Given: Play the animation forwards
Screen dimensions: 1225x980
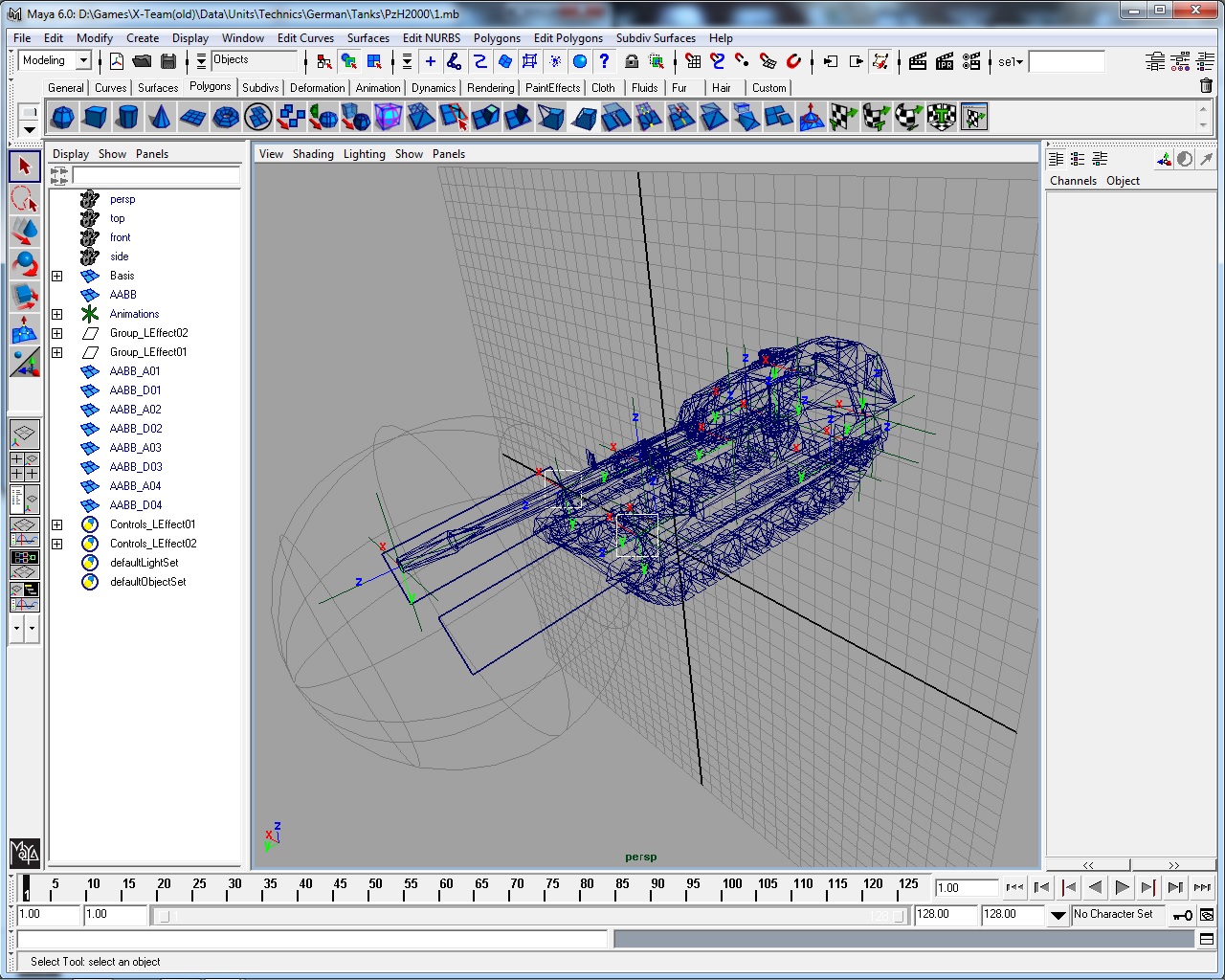Looking at the screenshot, I should (x=1123, y=887).
